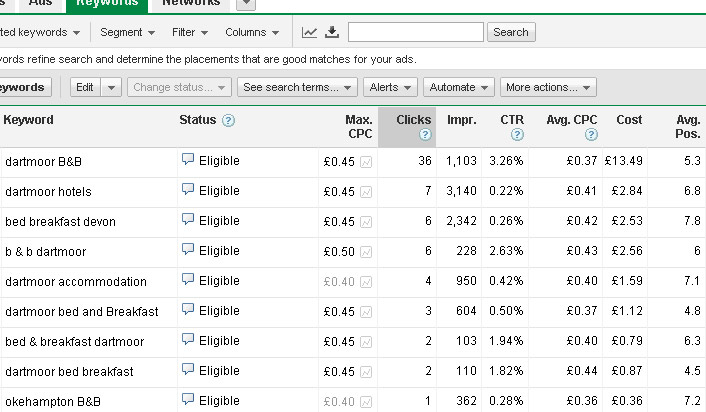Click the dartmoor accommodation keyword

(76, 282)
